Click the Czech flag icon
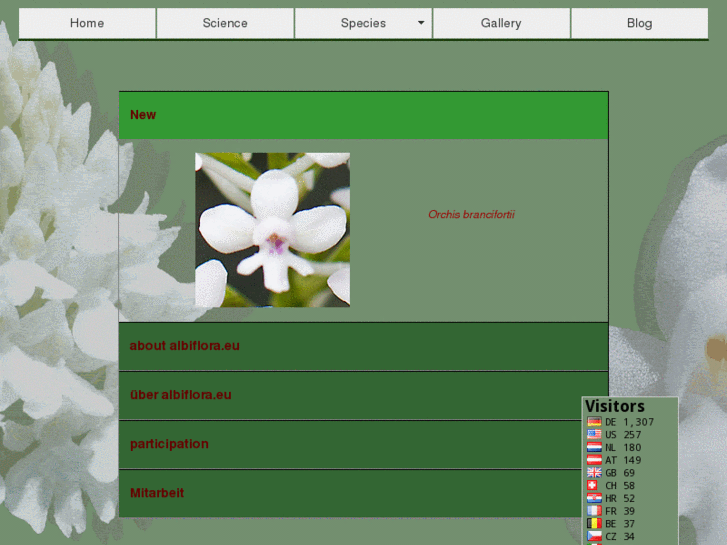 point(594,536)
